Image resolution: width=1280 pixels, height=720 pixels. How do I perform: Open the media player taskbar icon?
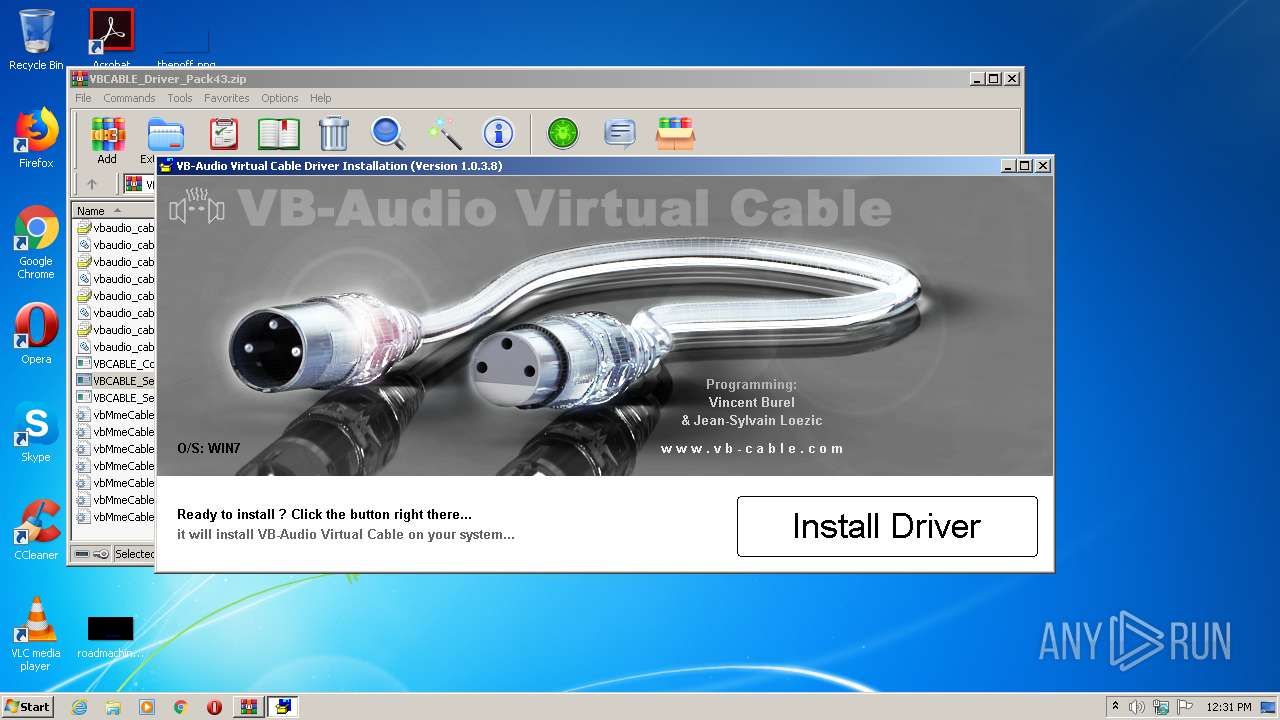coord(147,707)
